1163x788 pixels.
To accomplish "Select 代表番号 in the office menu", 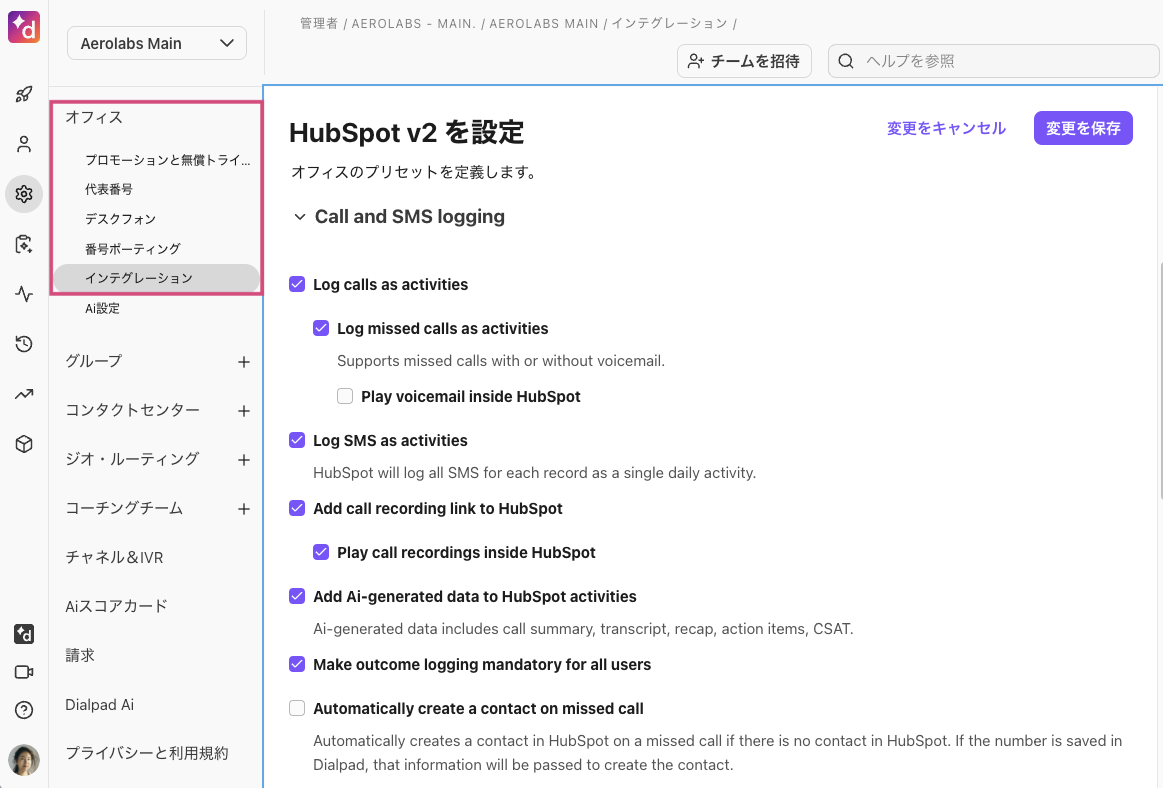I will [x=108, y=189].
